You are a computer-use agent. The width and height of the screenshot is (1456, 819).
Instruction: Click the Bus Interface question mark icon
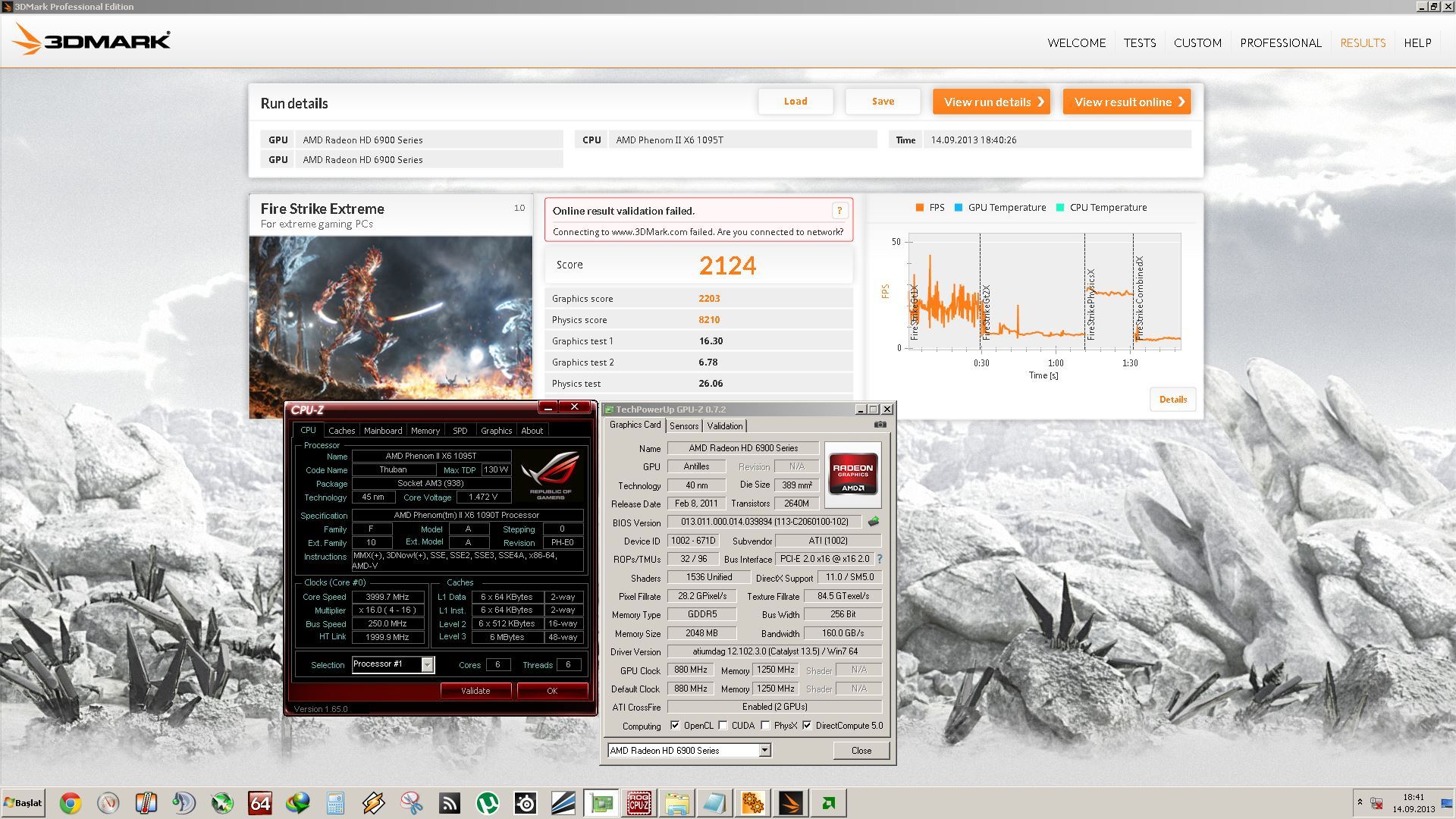[x=880, y=559]
